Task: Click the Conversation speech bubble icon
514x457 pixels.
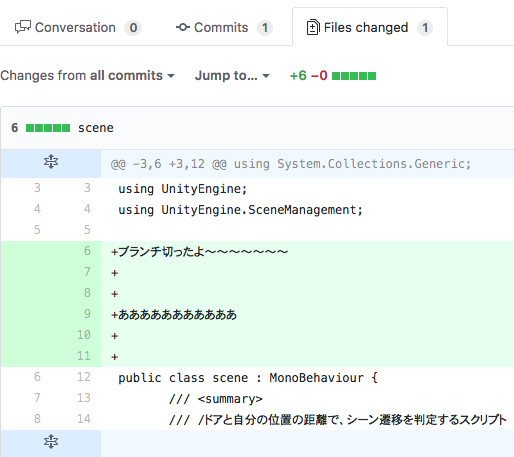Action: [x=23, y=27]
